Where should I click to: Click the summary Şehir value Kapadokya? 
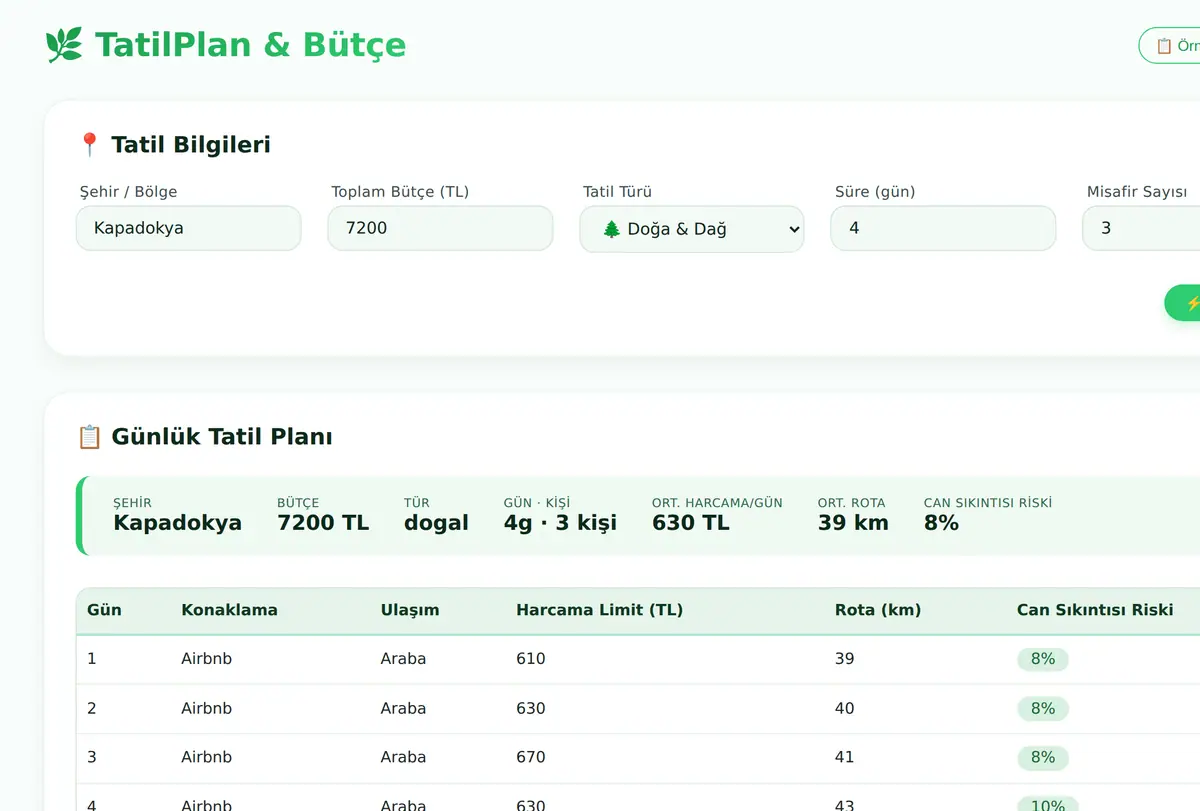click(177, 523)
